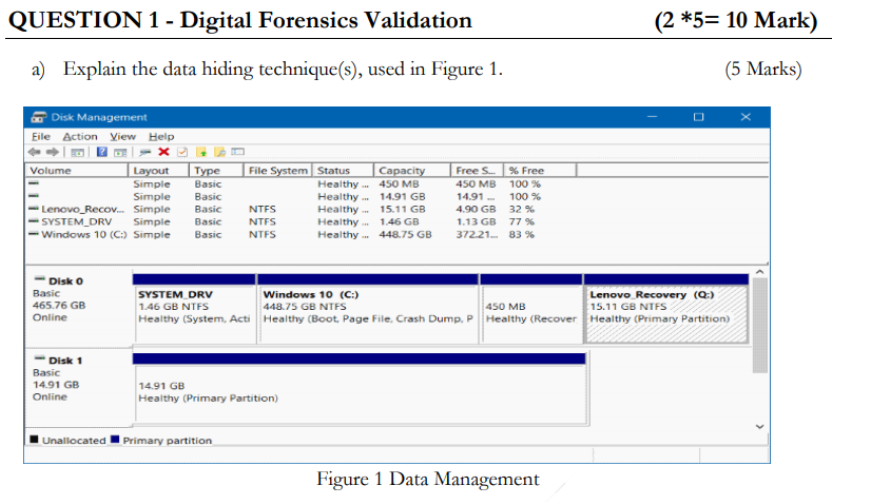Click the 83 % free value
874x503 pixels.
tap(521, 235)
